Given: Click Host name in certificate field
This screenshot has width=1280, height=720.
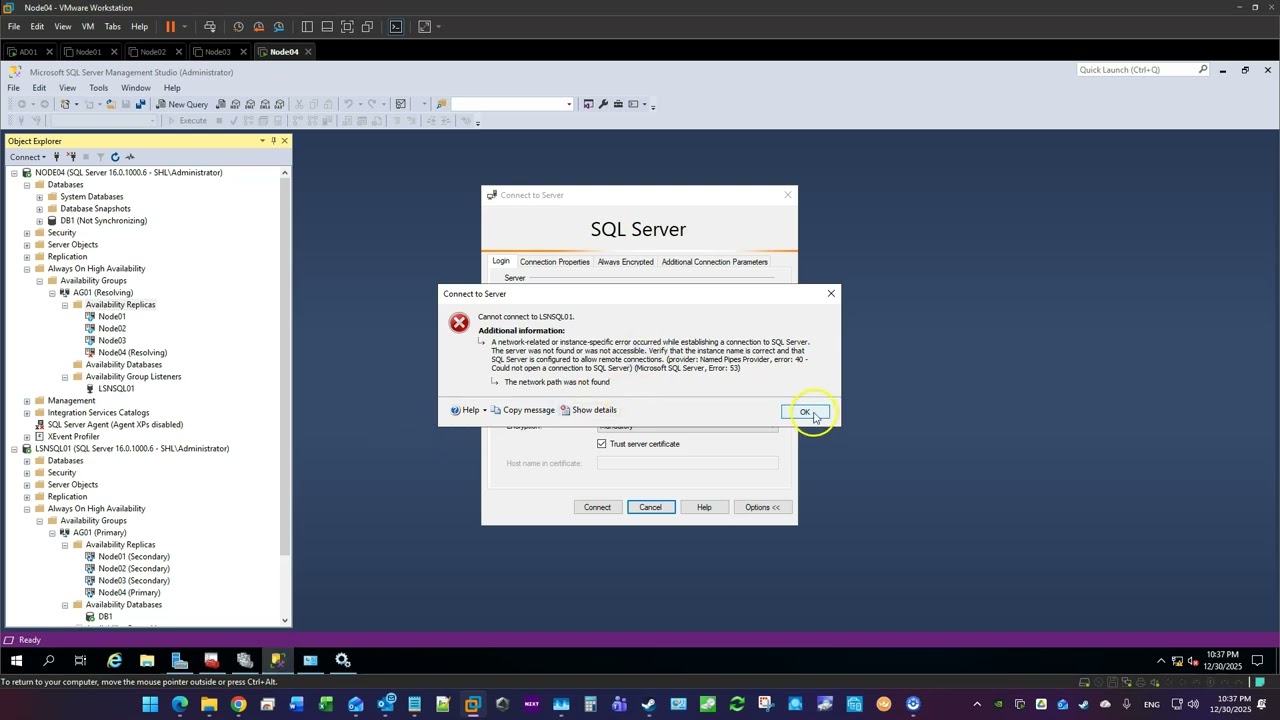Looking at the screenshot, I should tap(687, 463).
